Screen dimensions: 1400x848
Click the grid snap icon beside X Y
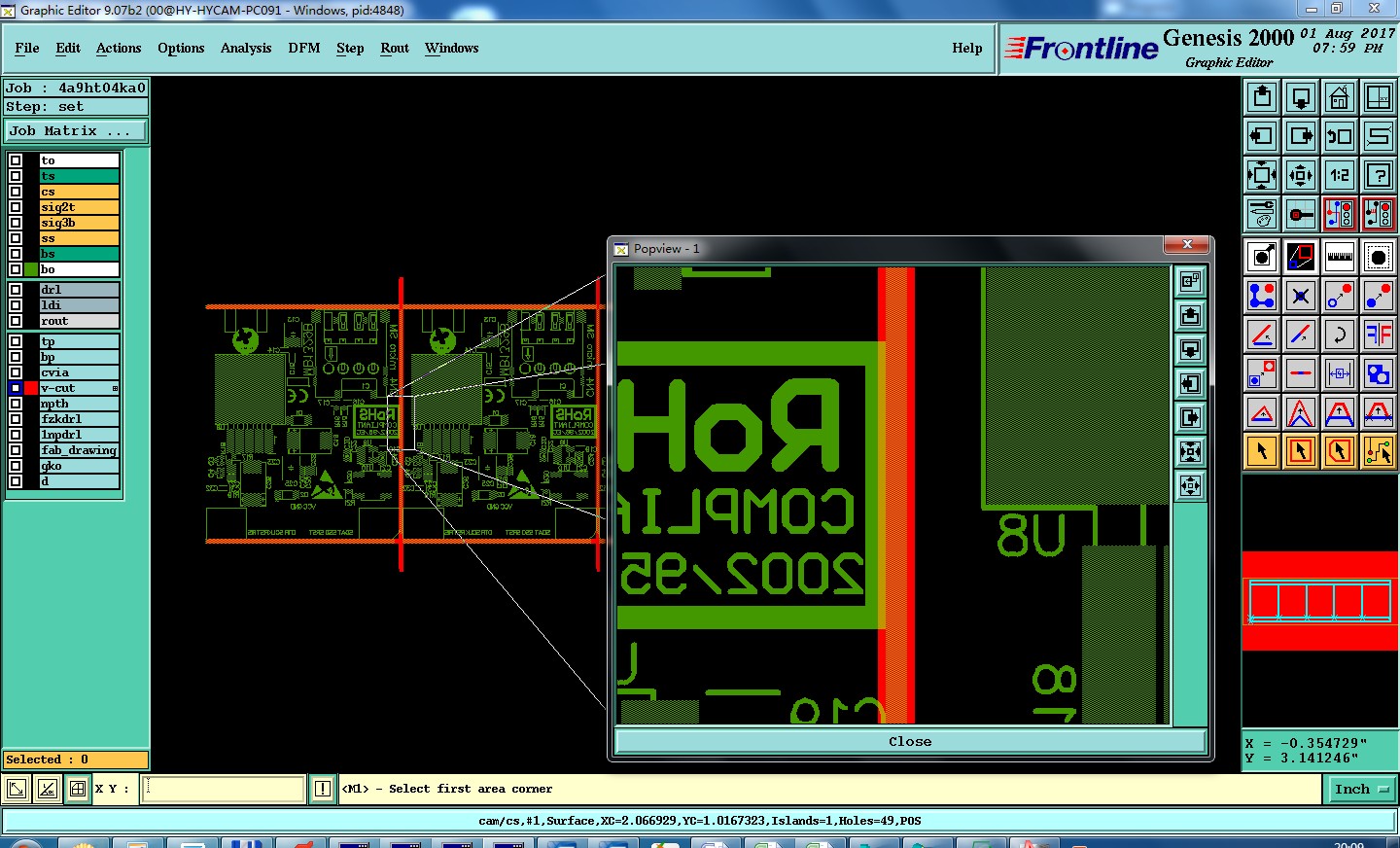(78, 789)
